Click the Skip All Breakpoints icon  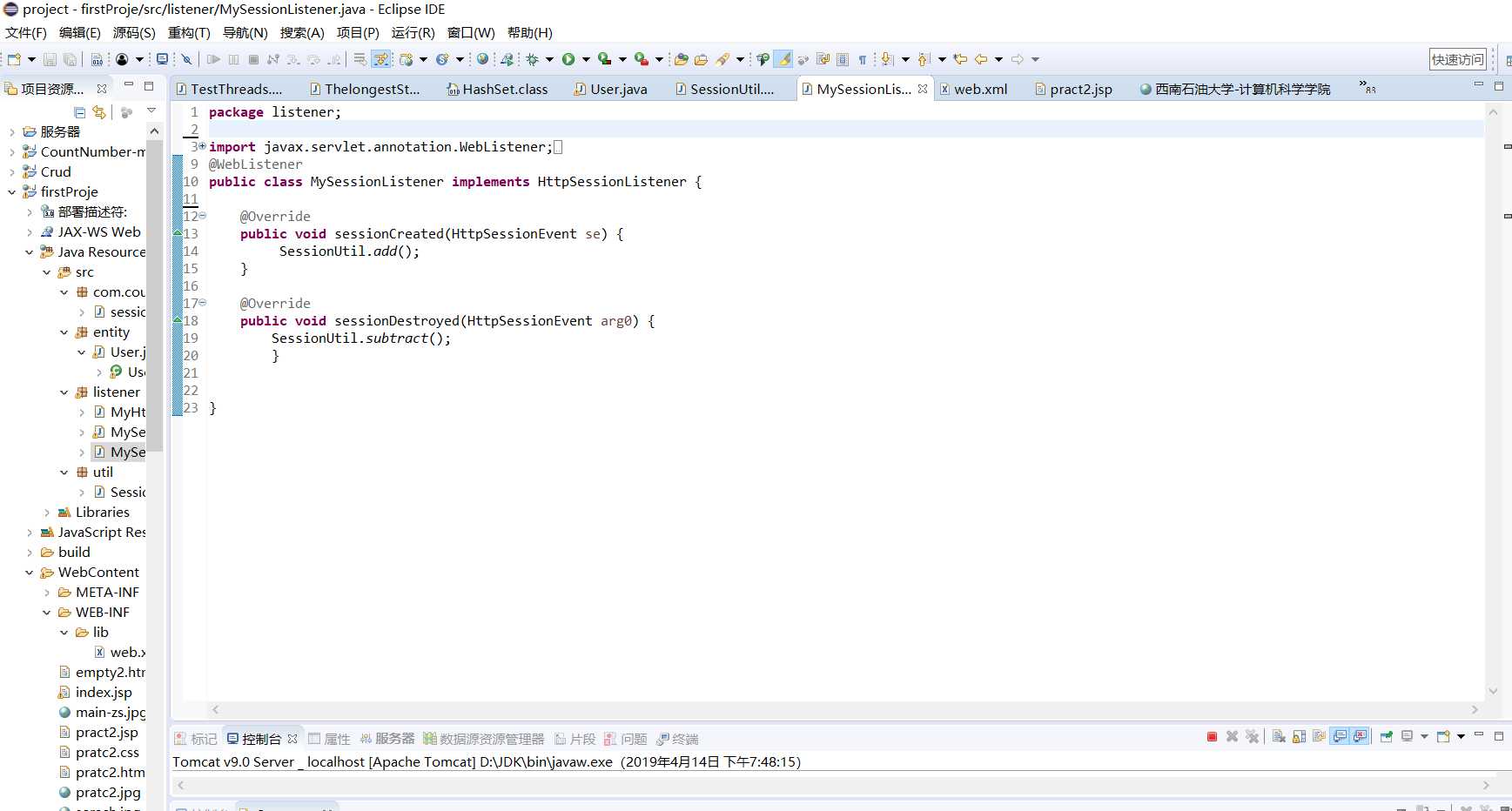186,59
